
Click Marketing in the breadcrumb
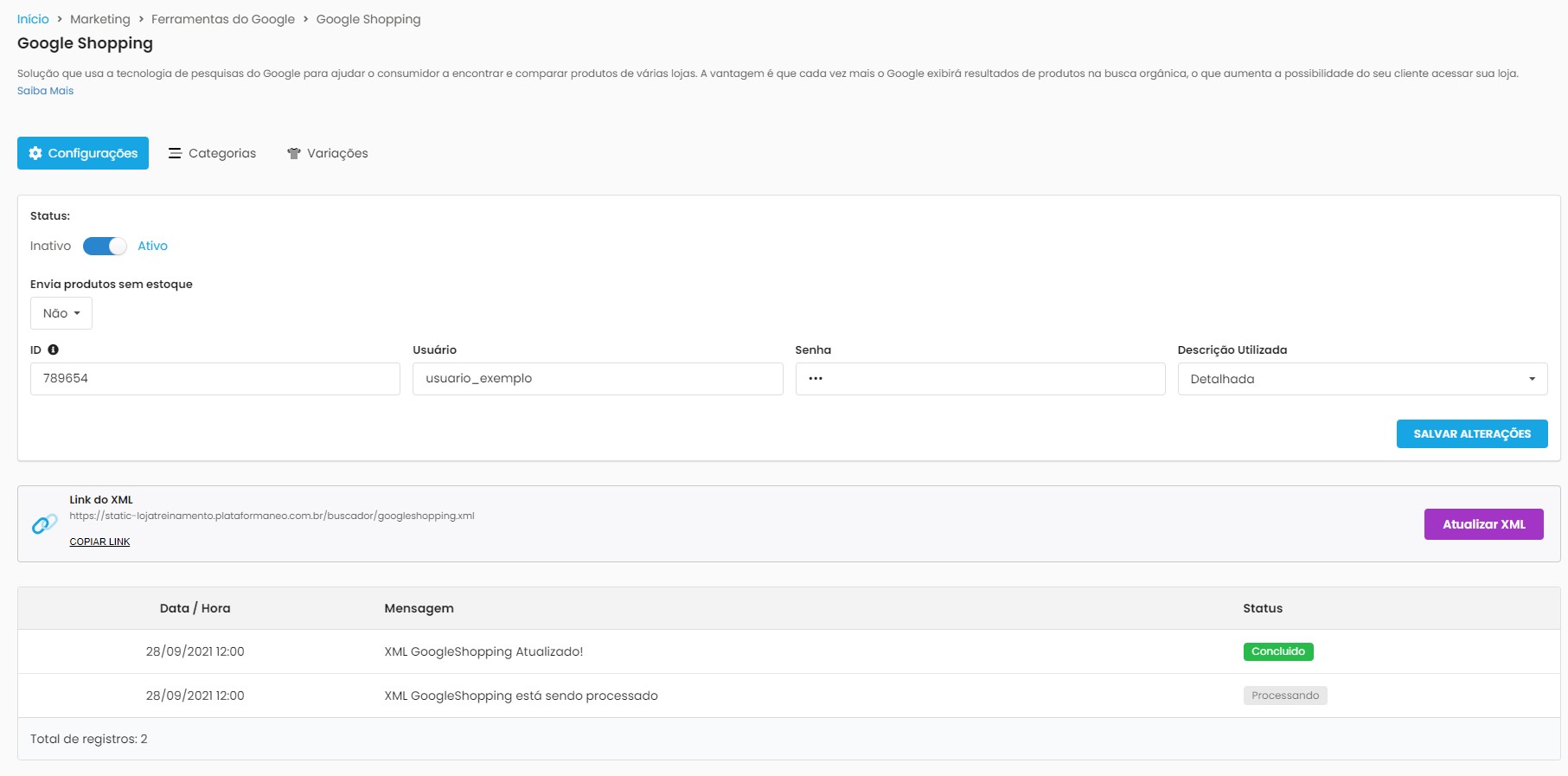pyautogui.click(x=100, y=19)
